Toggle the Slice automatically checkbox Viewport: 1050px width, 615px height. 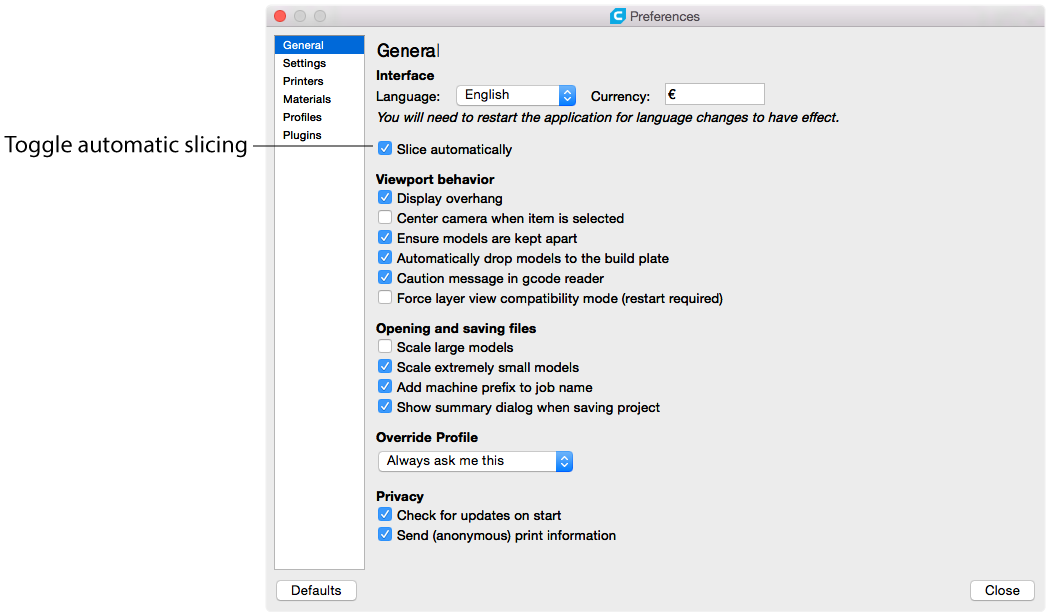384,149
